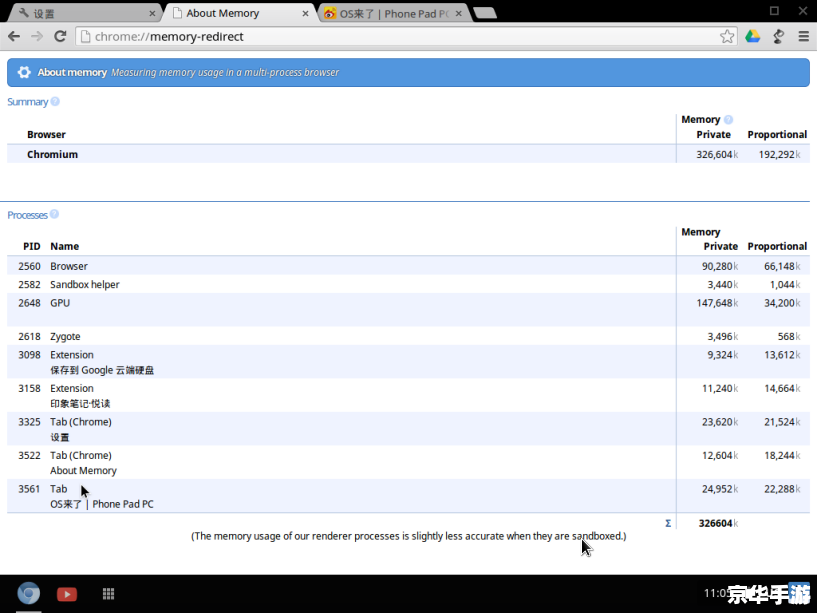Click the Zygote process name
817x613 pixels.
(65, 336)
